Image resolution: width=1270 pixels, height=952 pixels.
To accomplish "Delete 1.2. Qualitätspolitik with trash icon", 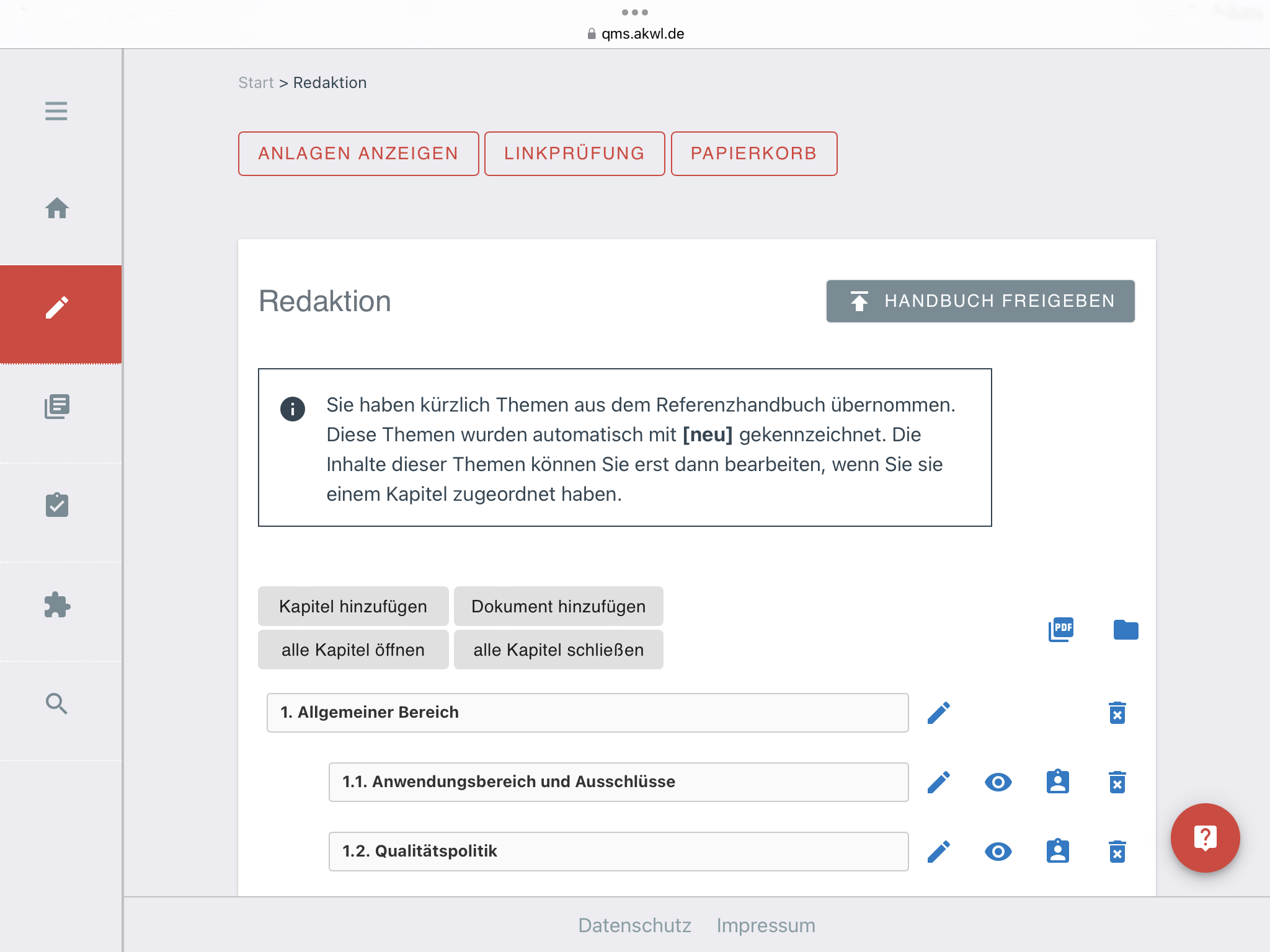I will tap(1117, 852).
